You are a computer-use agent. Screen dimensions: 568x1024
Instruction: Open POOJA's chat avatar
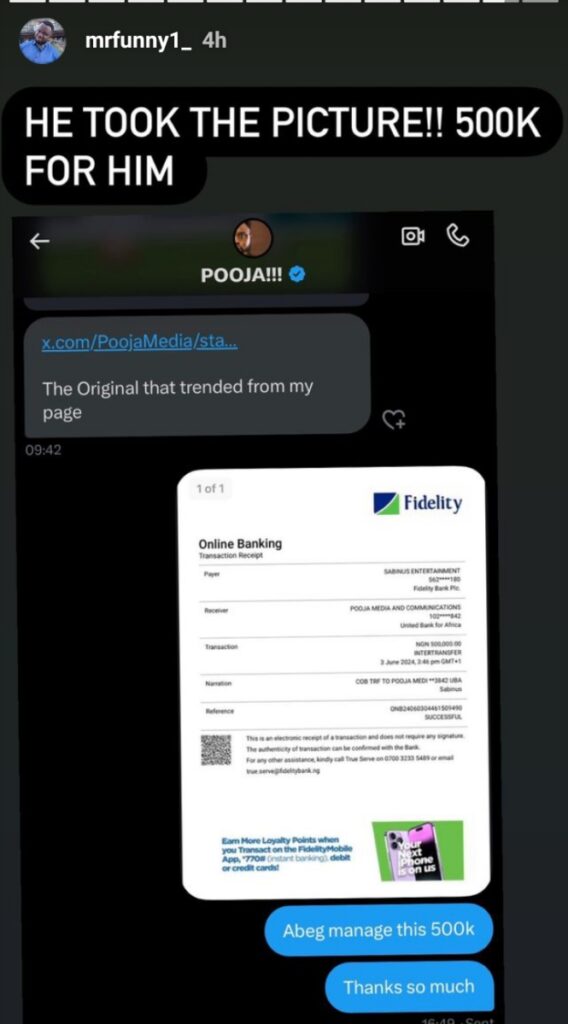[253, 237]
